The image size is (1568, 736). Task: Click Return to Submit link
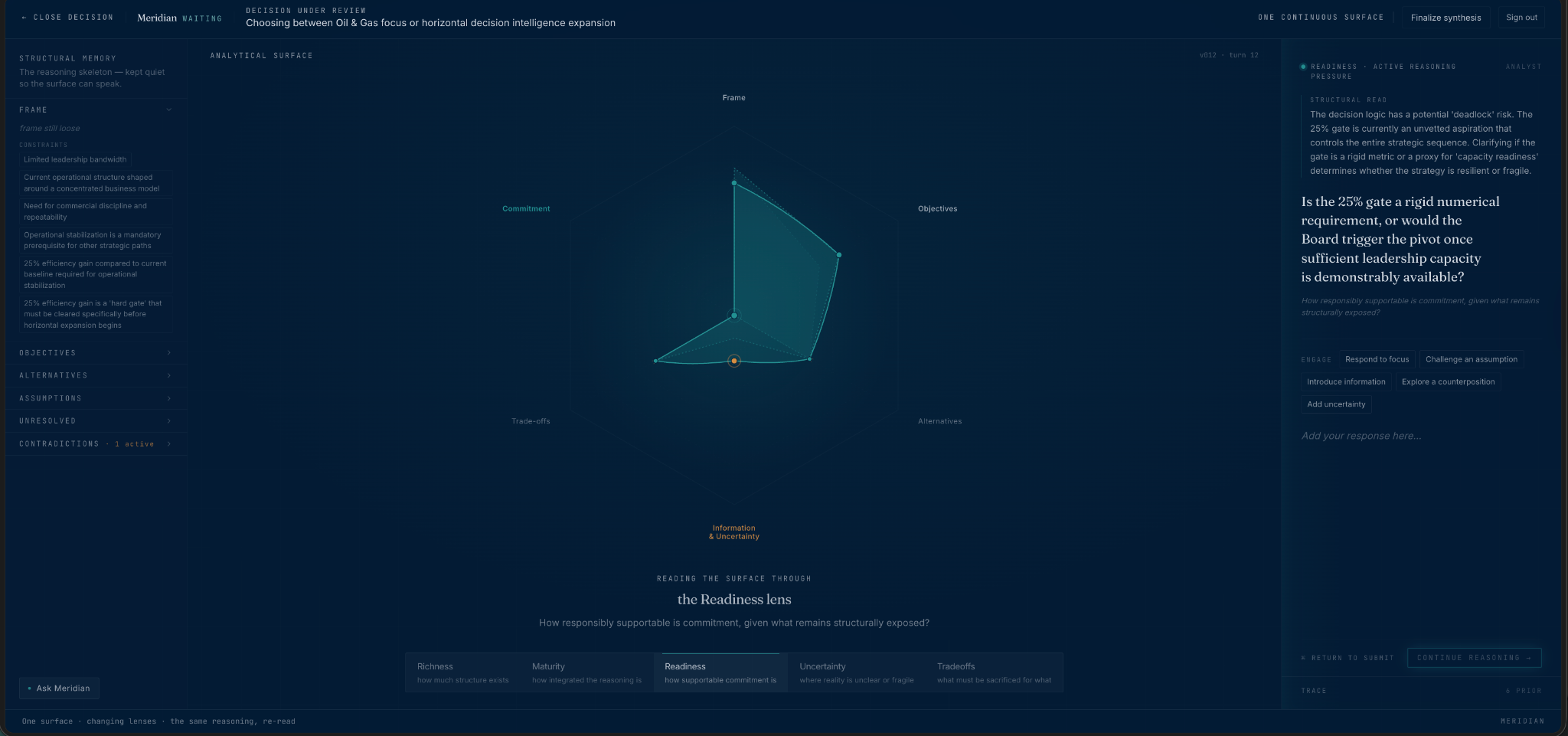point(1347,658)
